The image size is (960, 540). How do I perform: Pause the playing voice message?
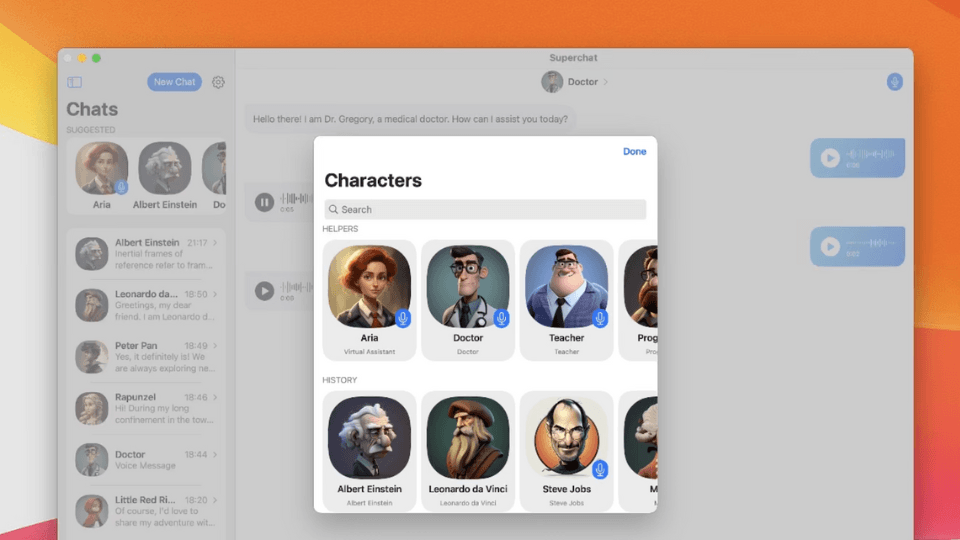pyautogui.click(x=264, y=202)
